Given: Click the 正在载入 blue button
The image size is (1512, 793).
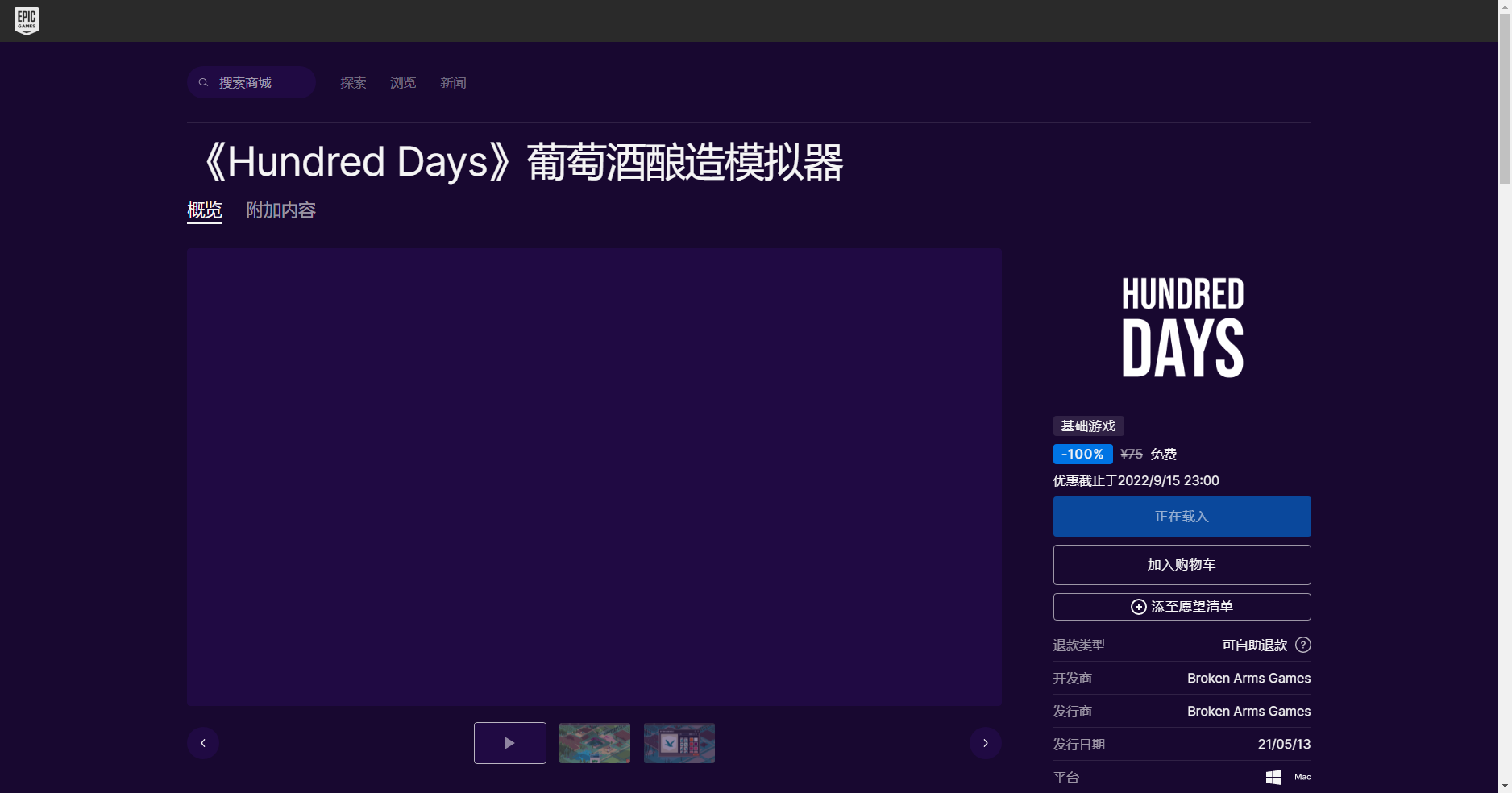Looking at the screenshot, I should coord(1182,517).
